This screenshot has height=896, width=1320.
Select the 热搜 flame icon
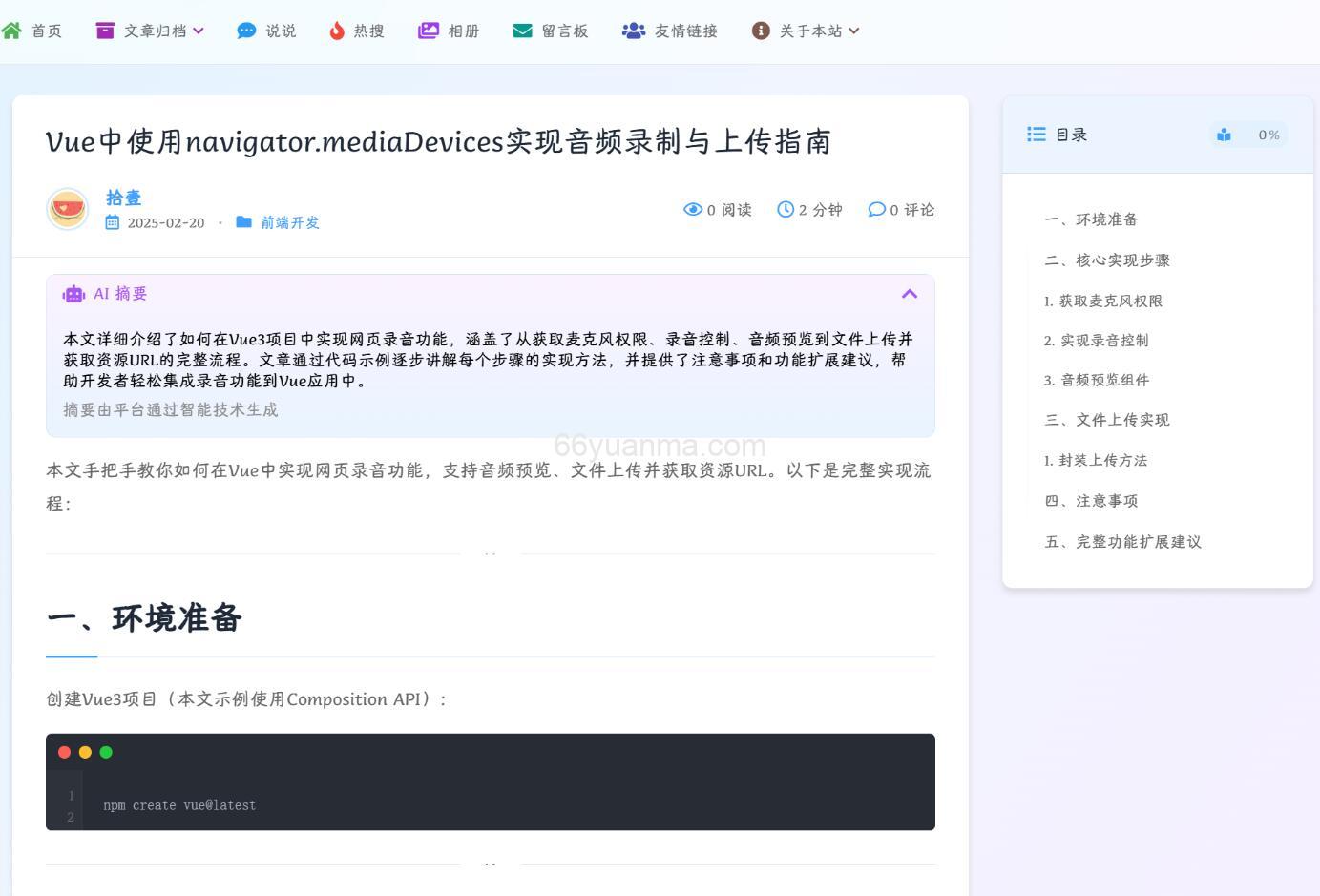click(337, 31)
